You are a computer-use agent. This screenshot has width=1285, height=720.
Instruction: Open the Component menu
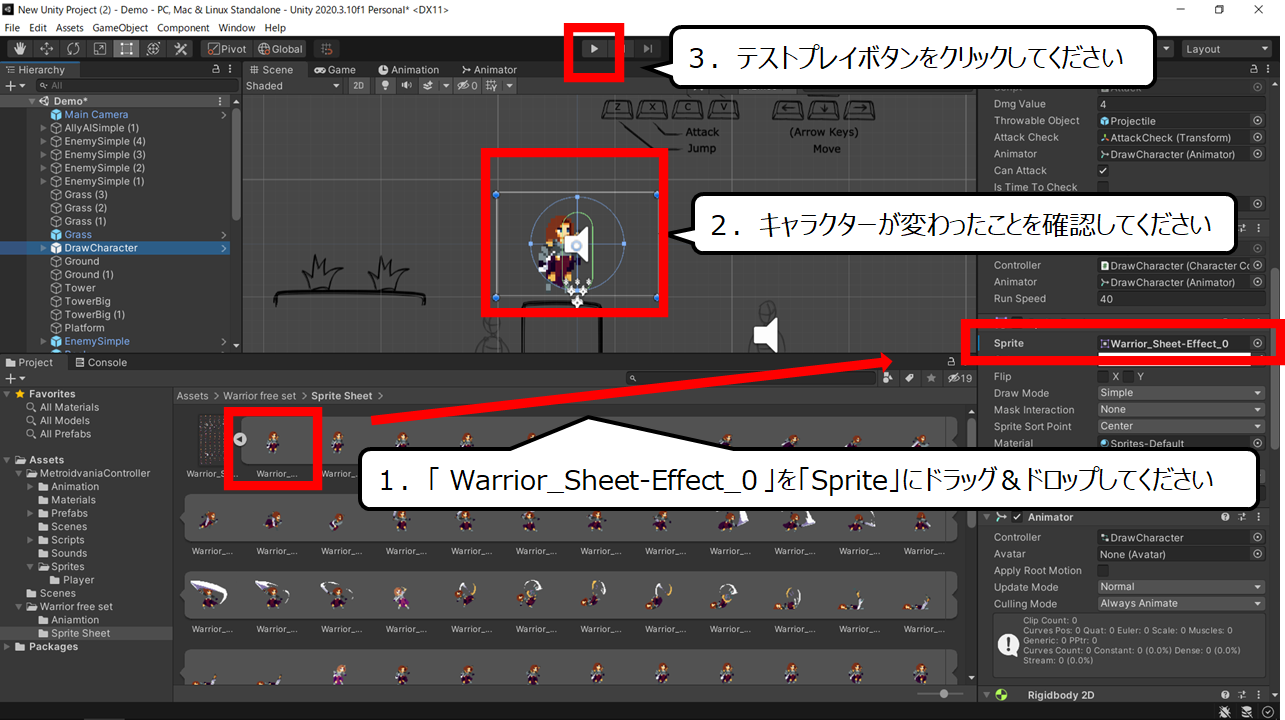(183, 28)
